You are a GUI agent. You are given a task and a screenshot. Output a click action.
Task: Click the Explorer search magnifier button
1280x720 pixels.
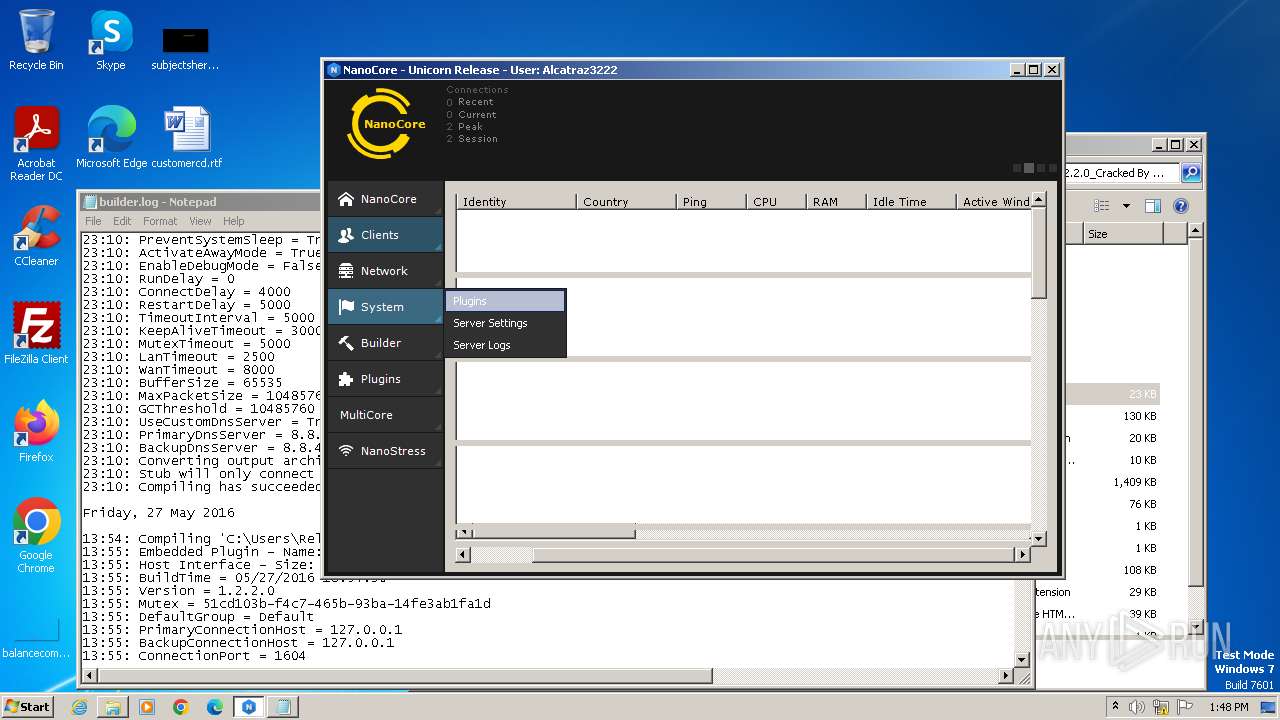[1191, 173]
